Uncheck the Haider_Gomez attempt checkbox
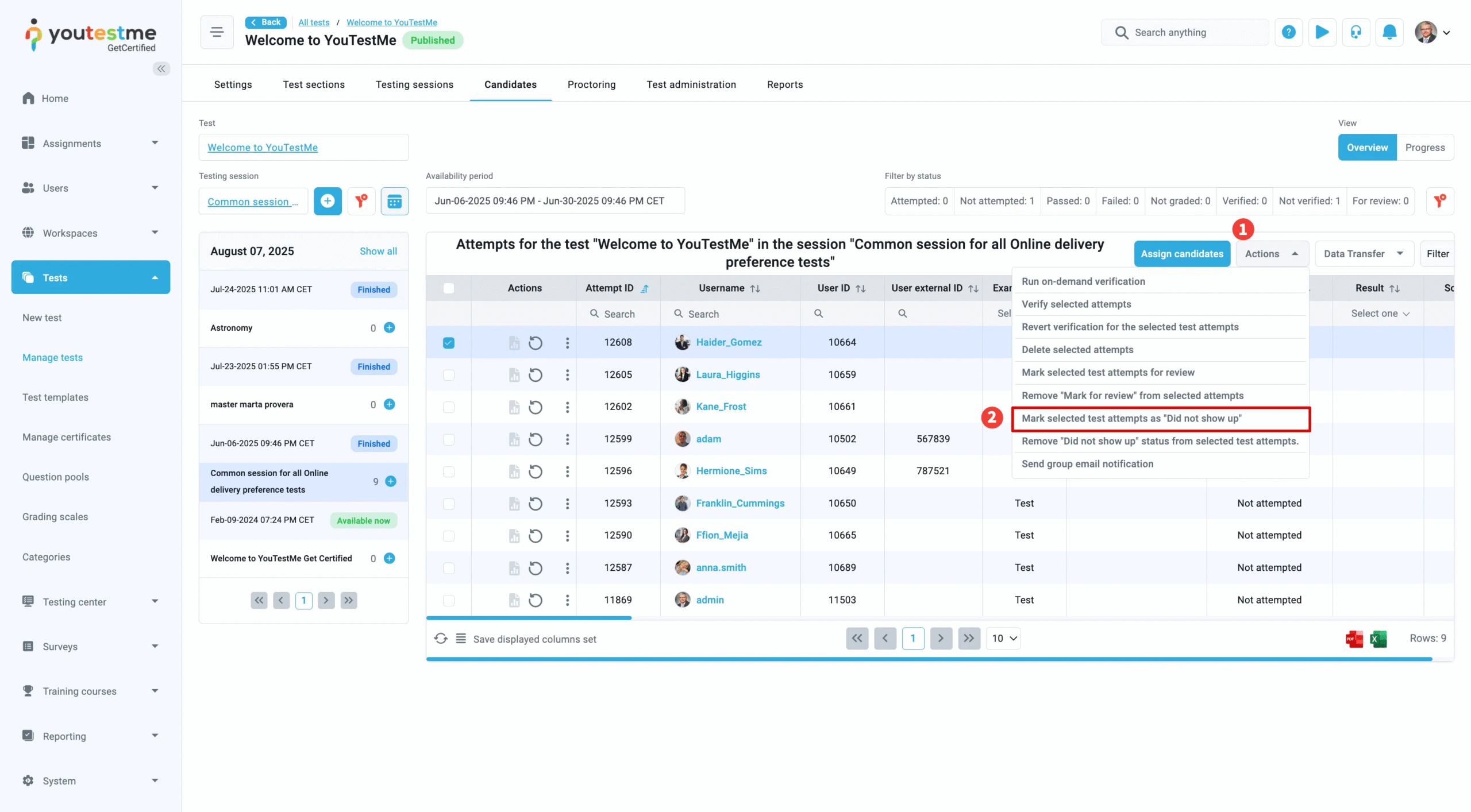The height and width of the screenshot is (812, 1471). click(449, 343)
